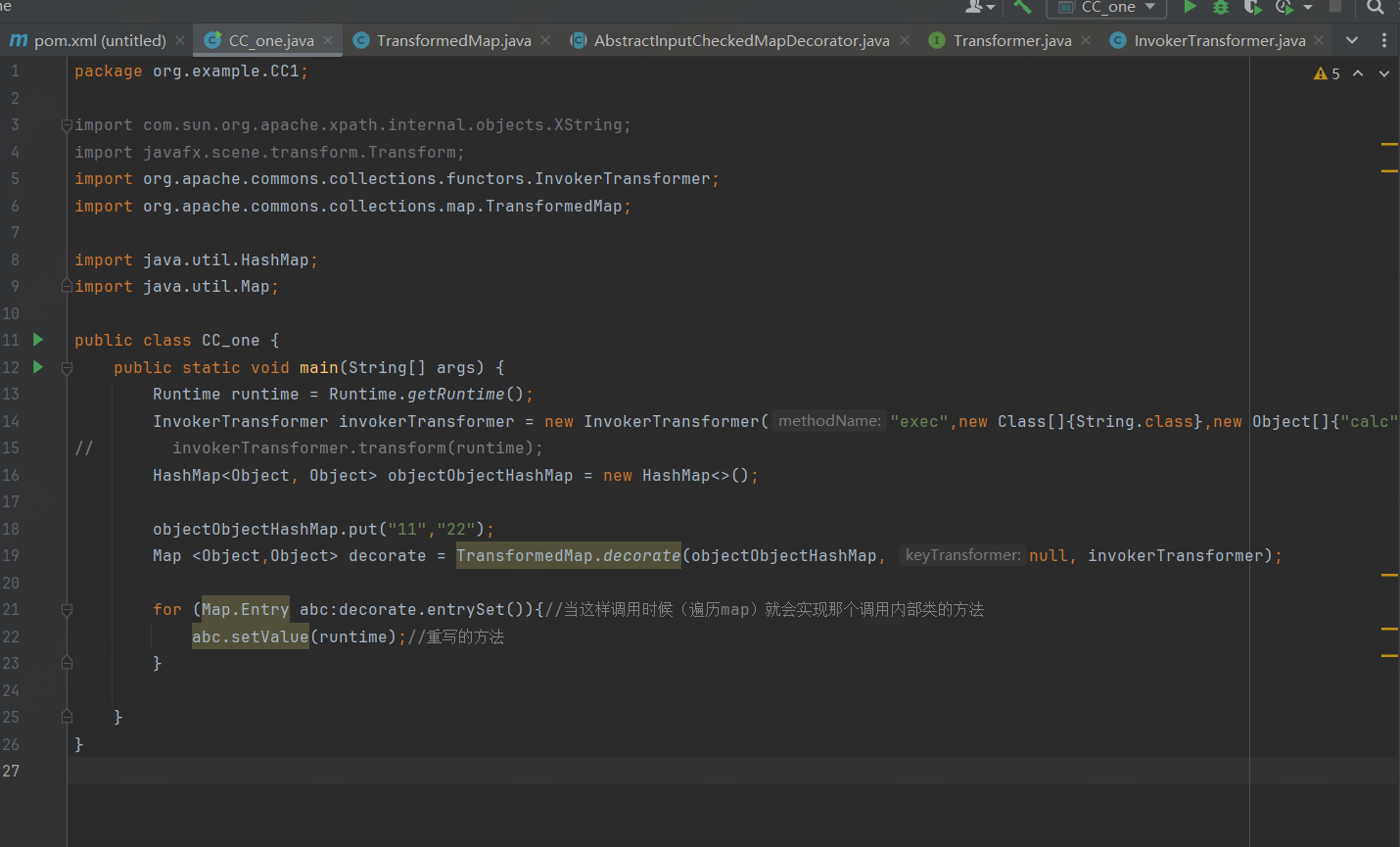Click line number 19 in the gutter
The width and height of the screenshot is (1400, 847).
(11, 555)
